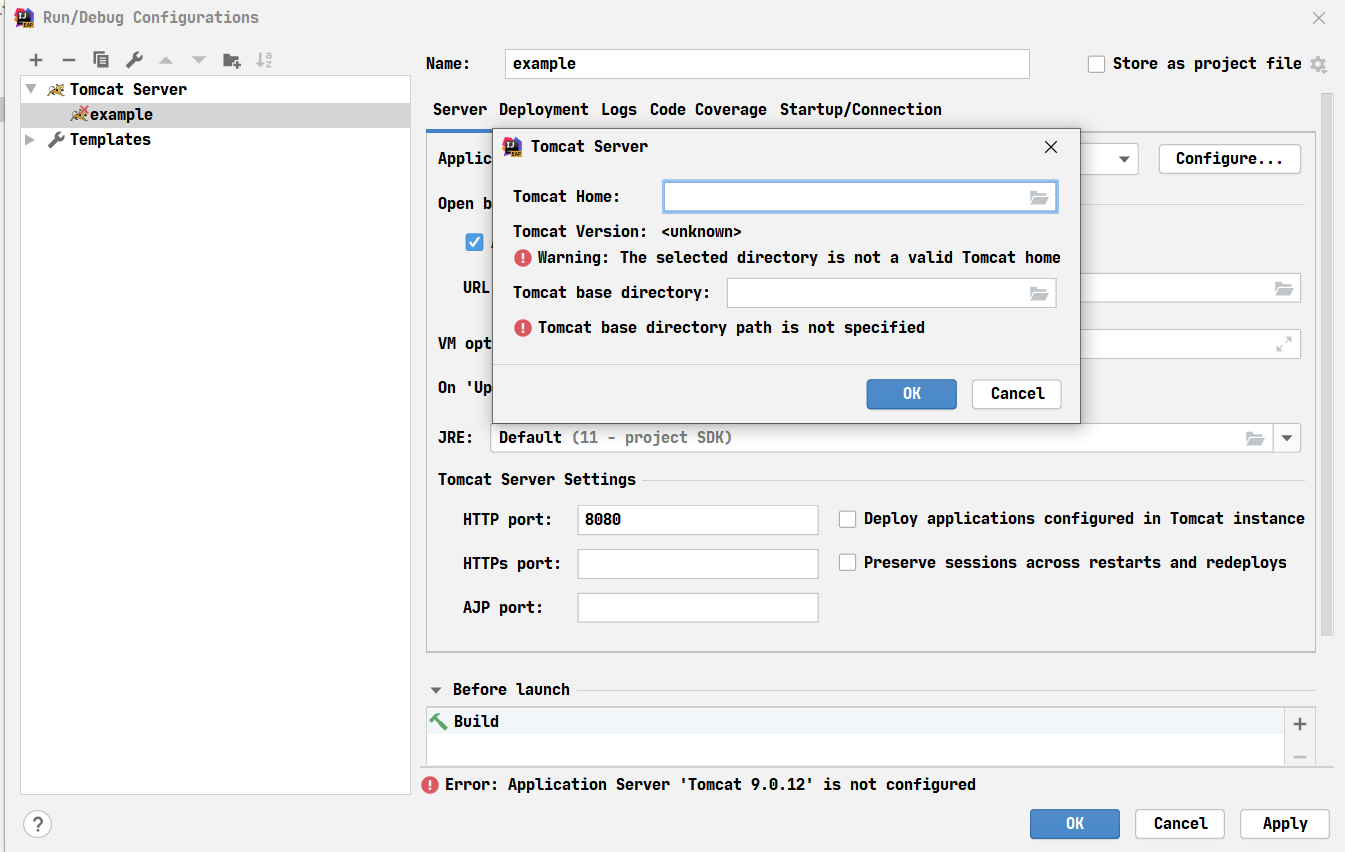Screen dimensions: 1345x852
Task: Expand the Templates tree node
Action: tap(31, 140)
